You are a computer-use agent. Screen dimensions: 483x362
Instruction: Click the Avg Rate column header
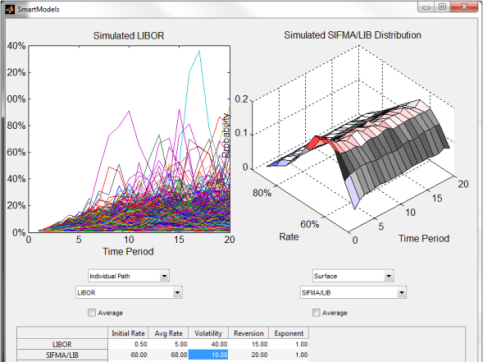[168, 333]
